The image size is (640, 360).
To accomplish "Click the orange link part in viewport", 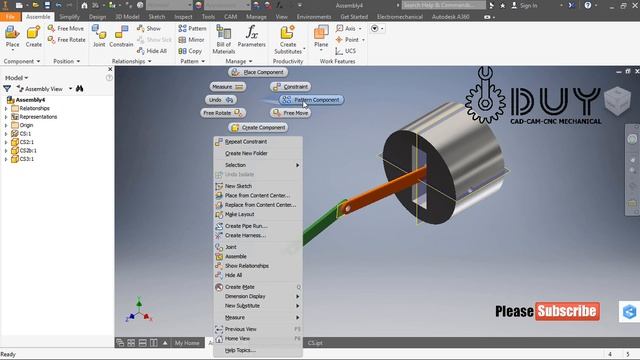I will 384,190.
